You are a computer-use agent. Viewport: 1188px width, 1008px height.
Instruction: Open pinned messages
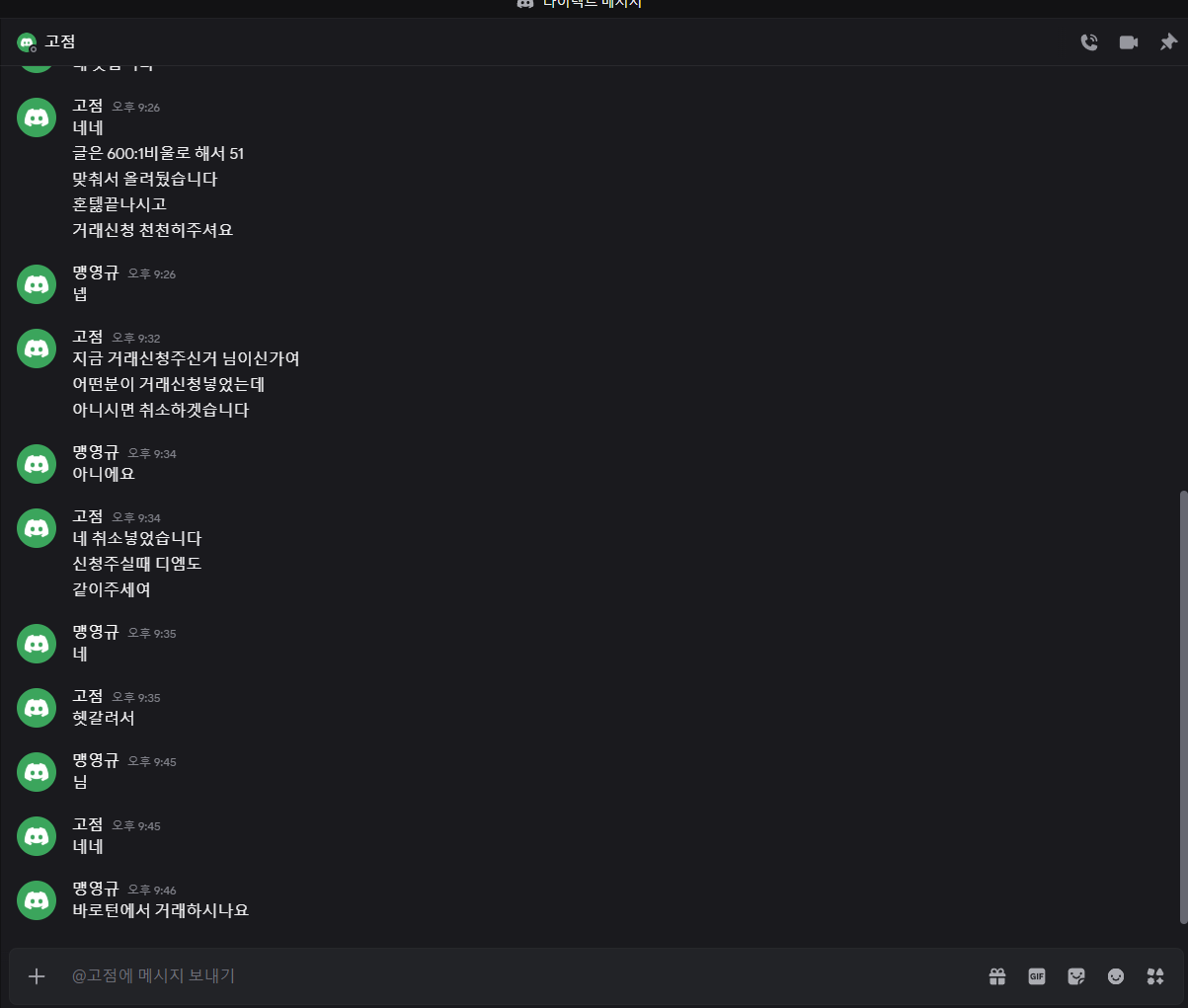tap(1168, 42)
